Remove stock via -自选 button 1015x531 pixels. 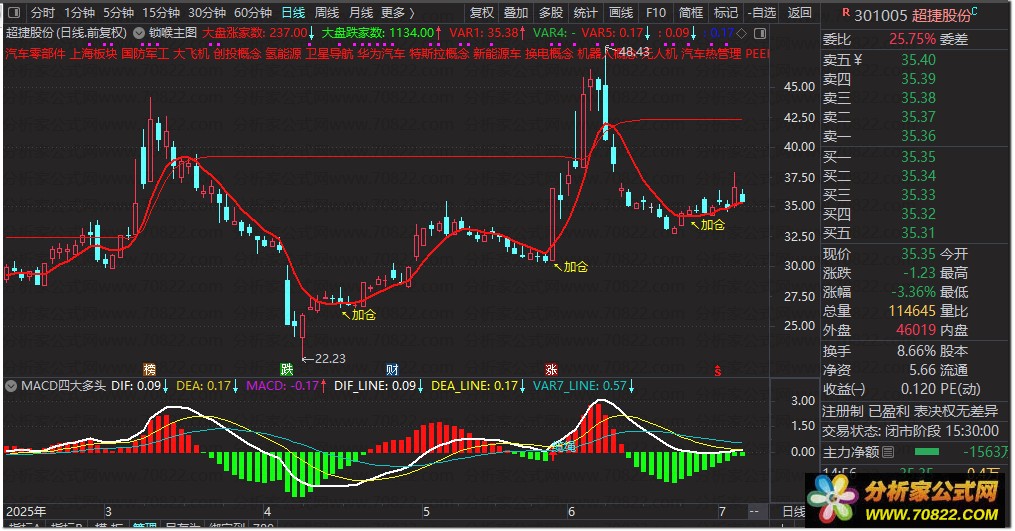point(761,12)
